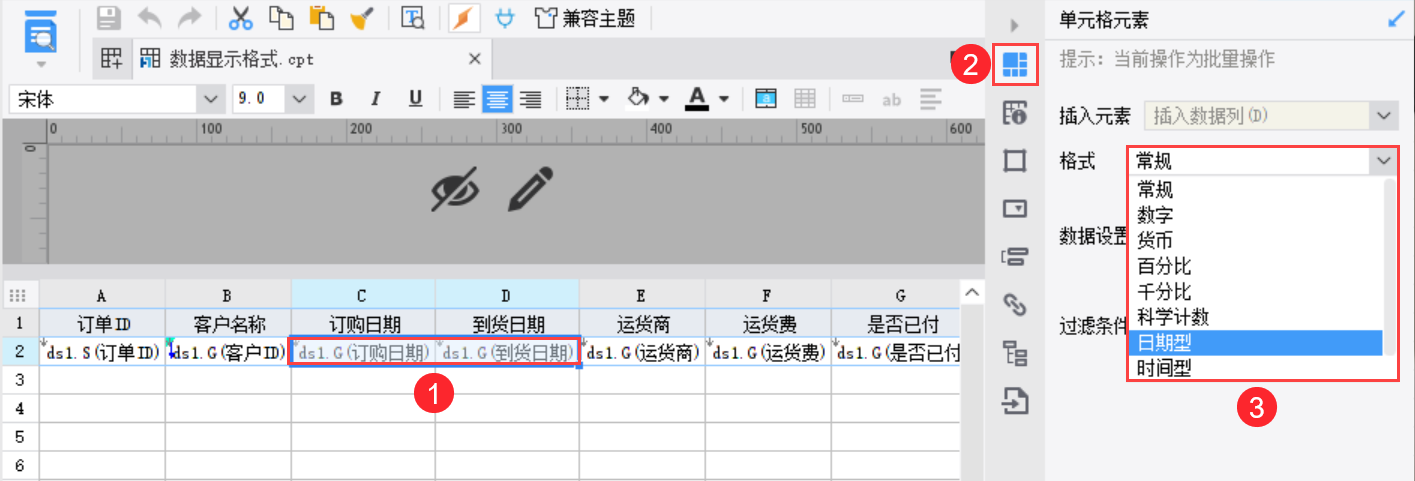This screenshot has height=481, width=1415.
Task: Undo the last action
Action: click(149, 17)
